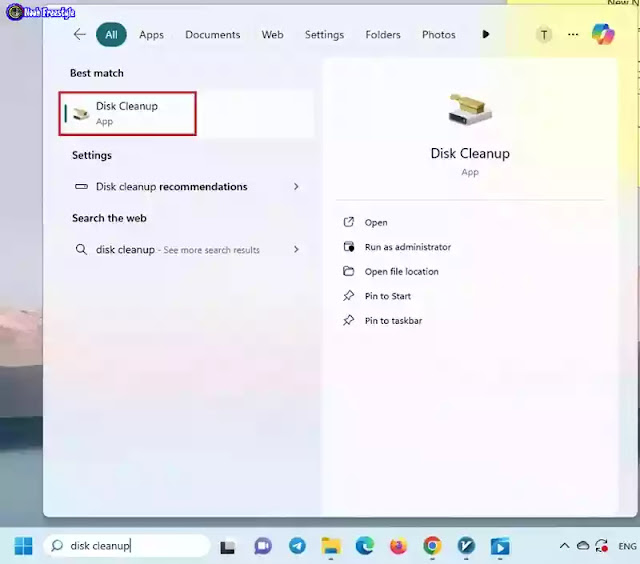The width and height of the screenshot is (640, 564).
Task: Launch Microsoft Edge from the taskbar
Action: pyautogui.click(x=364, y=546)
